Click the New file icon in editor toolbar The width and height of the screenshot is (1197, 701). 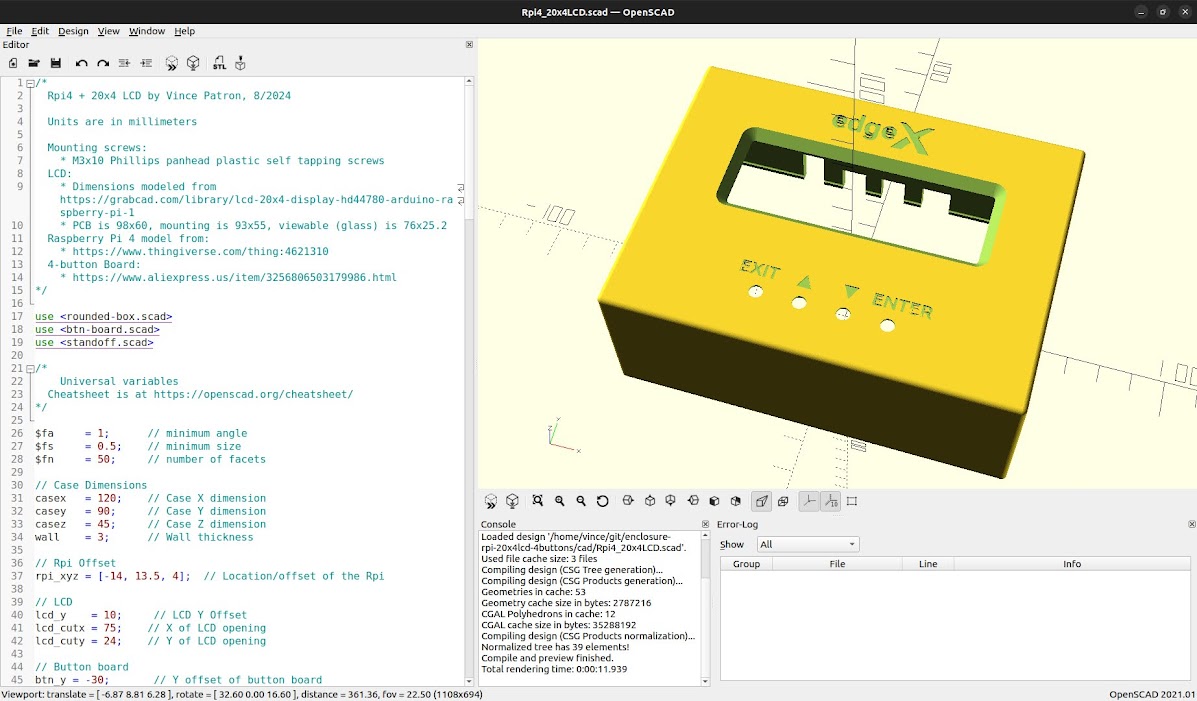[13, 63]
